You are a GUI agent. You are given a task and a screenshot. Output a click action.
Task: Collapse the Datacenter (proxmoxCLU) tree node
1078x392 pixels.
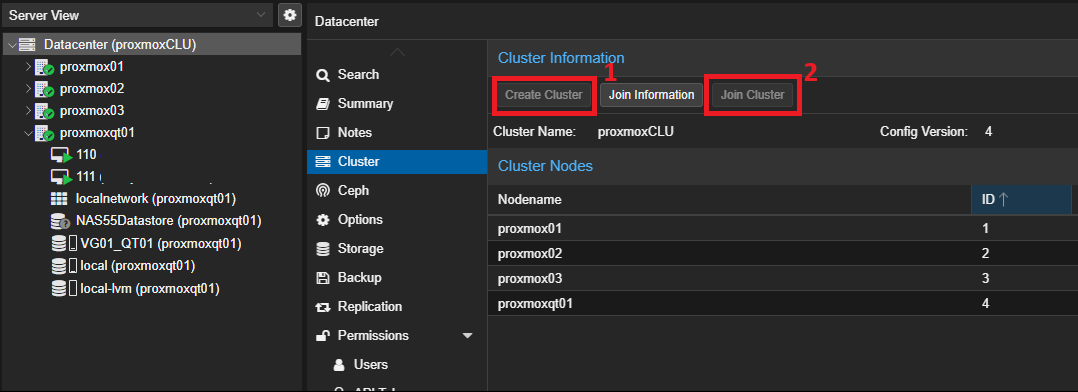coord(12,45)
